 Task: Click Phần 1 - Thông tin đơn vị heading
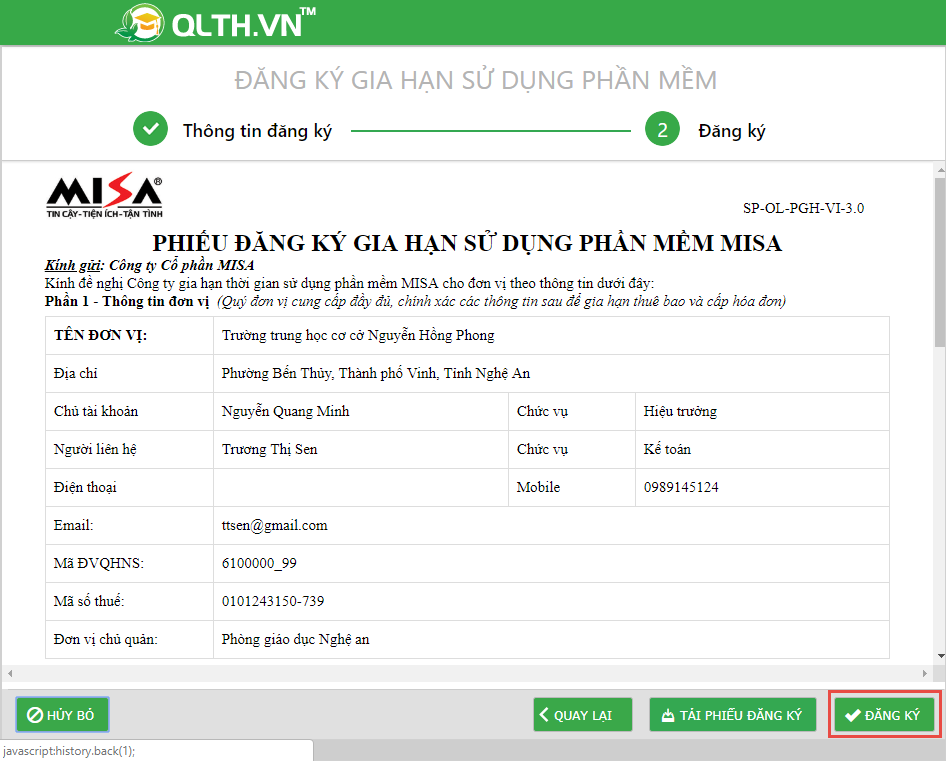[x=127, y=301]
